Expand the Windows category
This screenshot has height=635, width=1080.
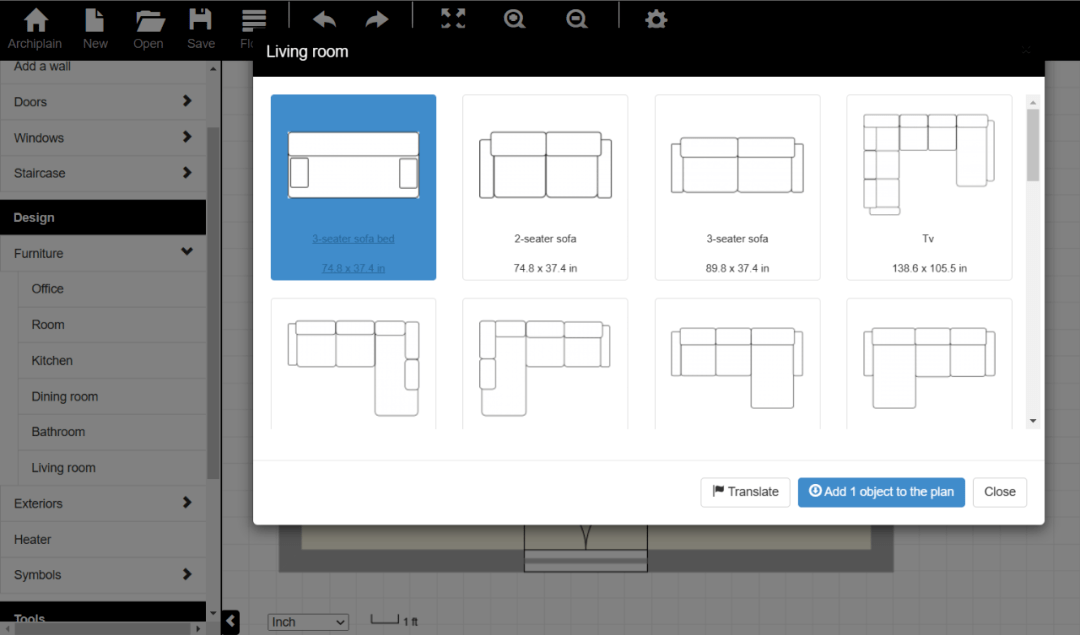(103, 138)
